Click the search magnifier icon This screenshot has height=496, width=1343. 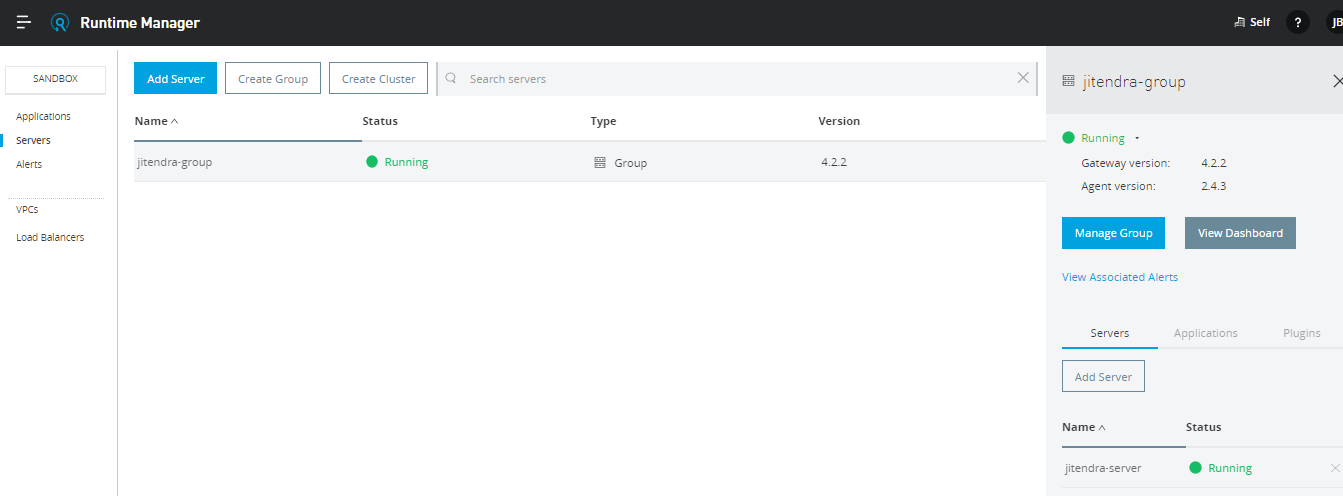tap(451, 78)
